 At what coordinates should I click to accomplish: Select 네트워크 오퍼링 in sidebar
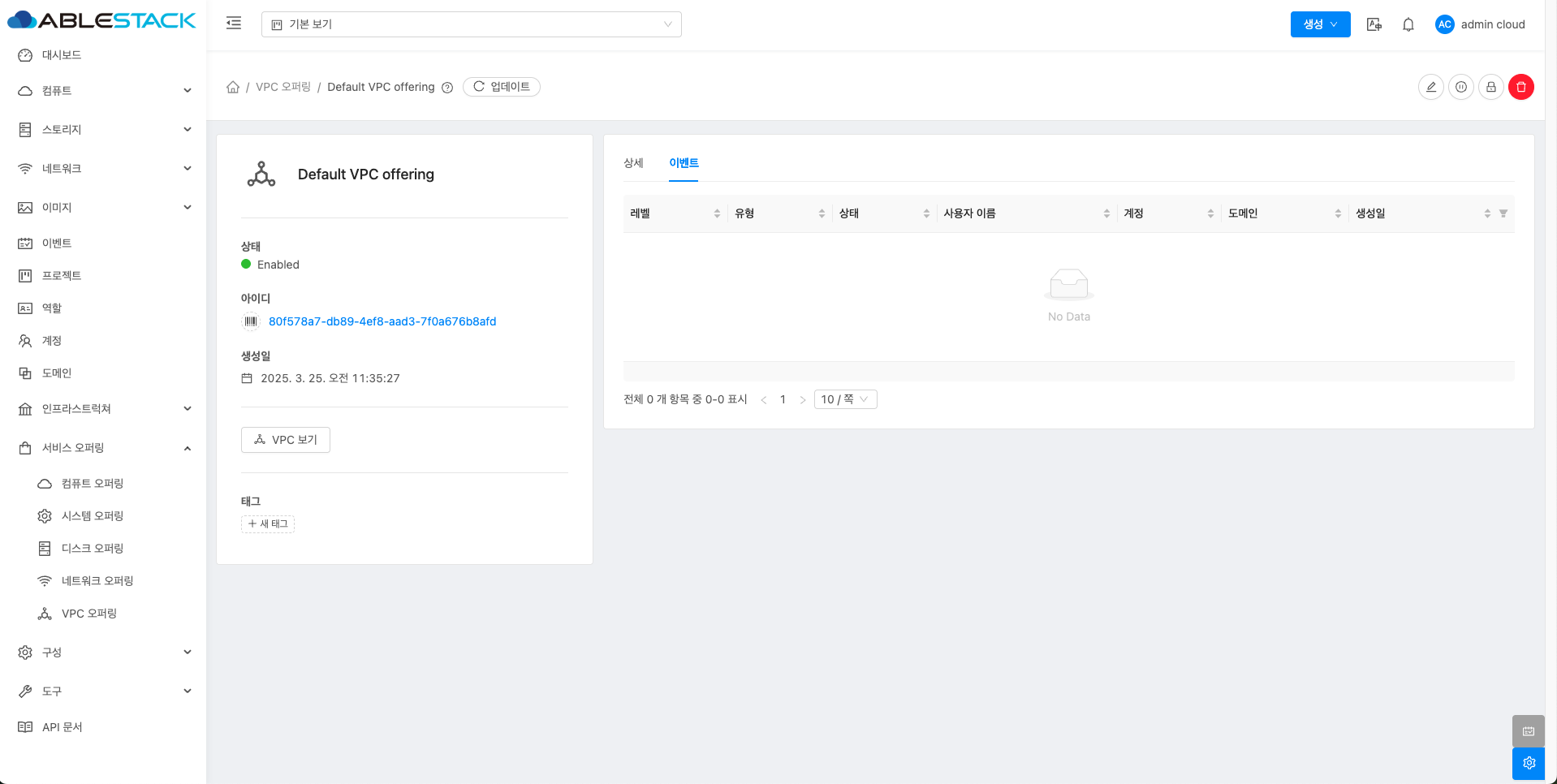coord(97,581)
